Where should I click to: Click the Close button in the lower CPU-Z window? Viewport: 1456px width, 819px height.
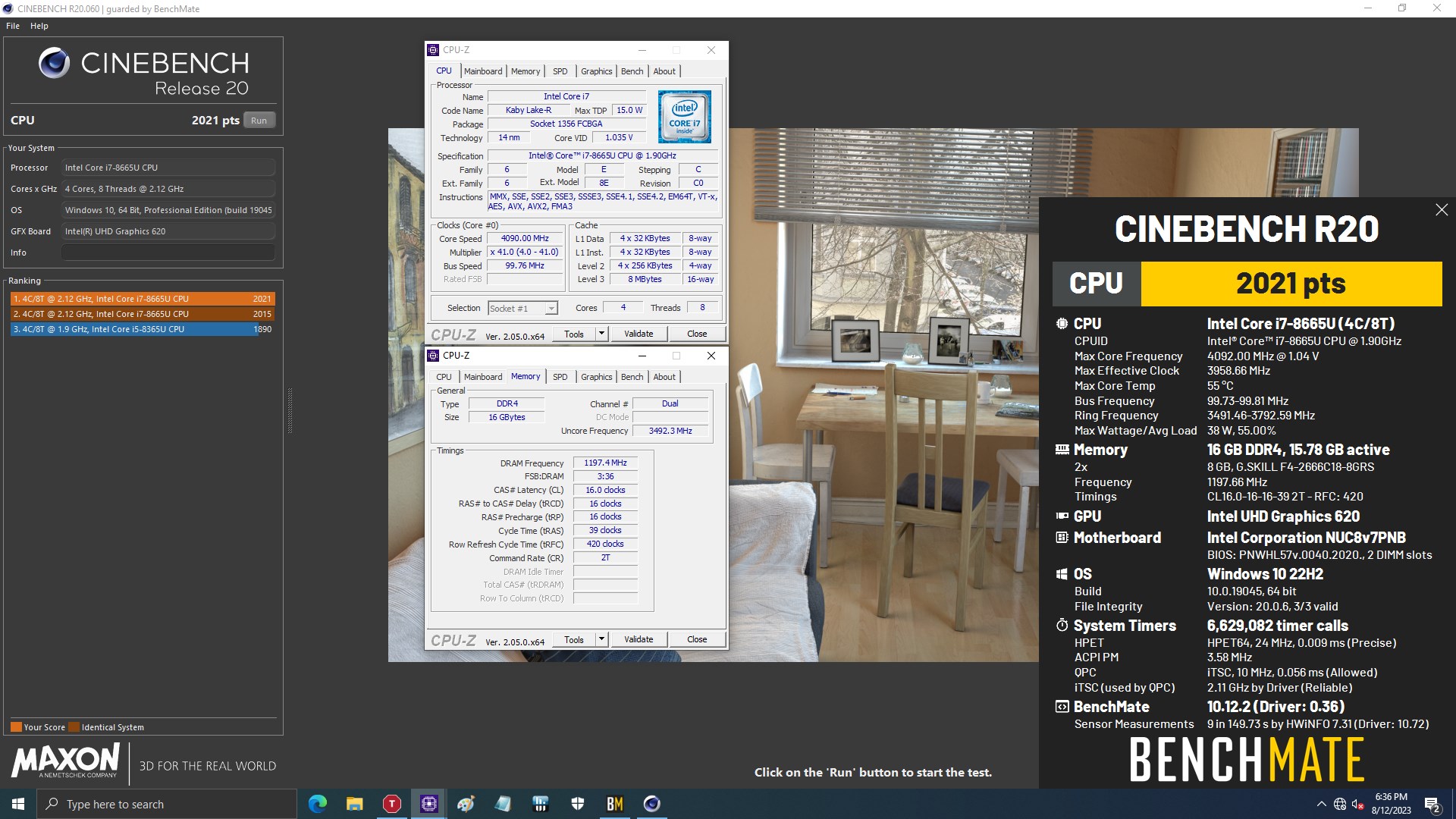coord(697,639)
